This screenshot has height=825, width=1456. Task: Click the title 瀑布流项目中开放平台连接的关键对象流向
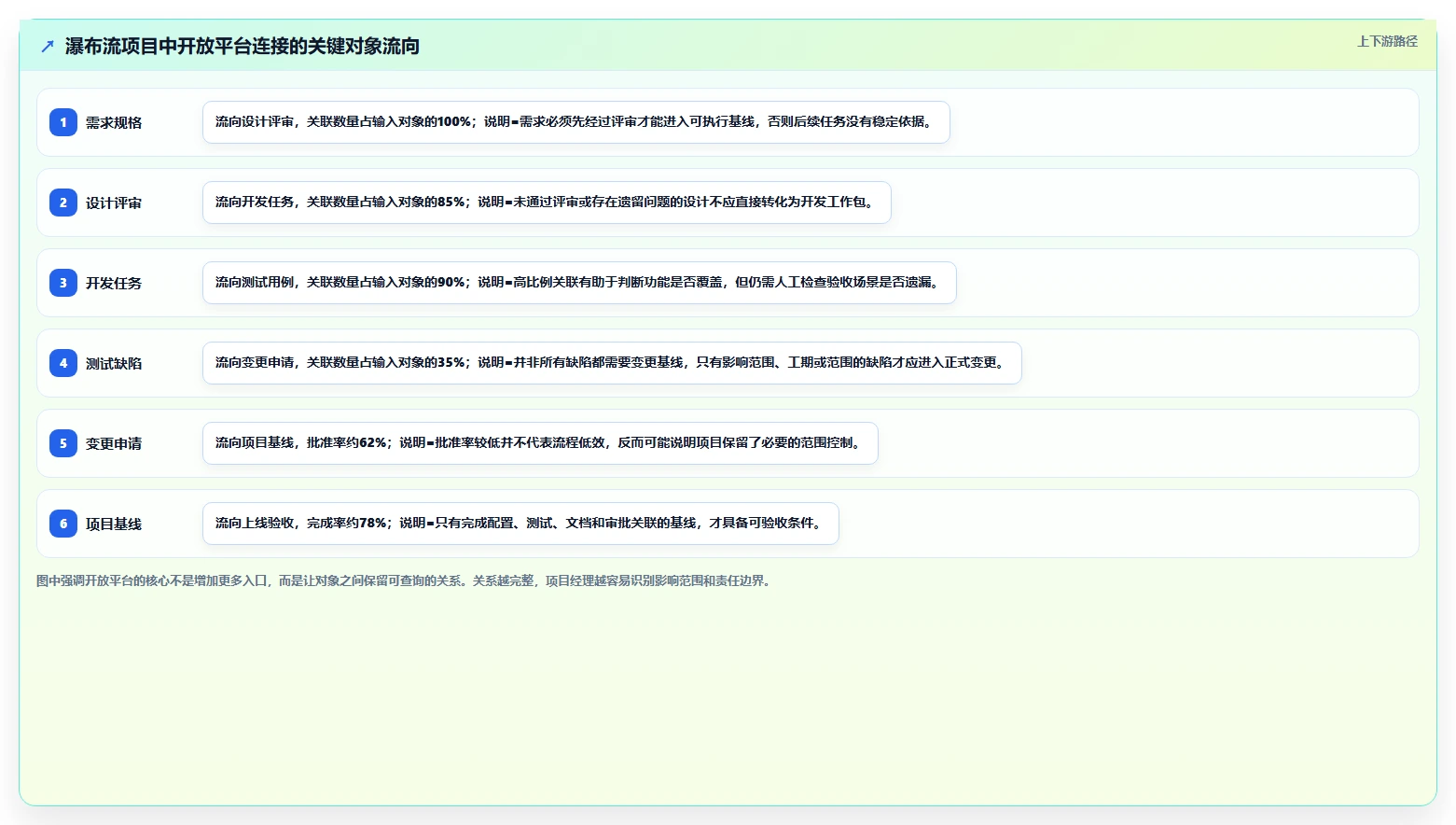pos(243,47)
